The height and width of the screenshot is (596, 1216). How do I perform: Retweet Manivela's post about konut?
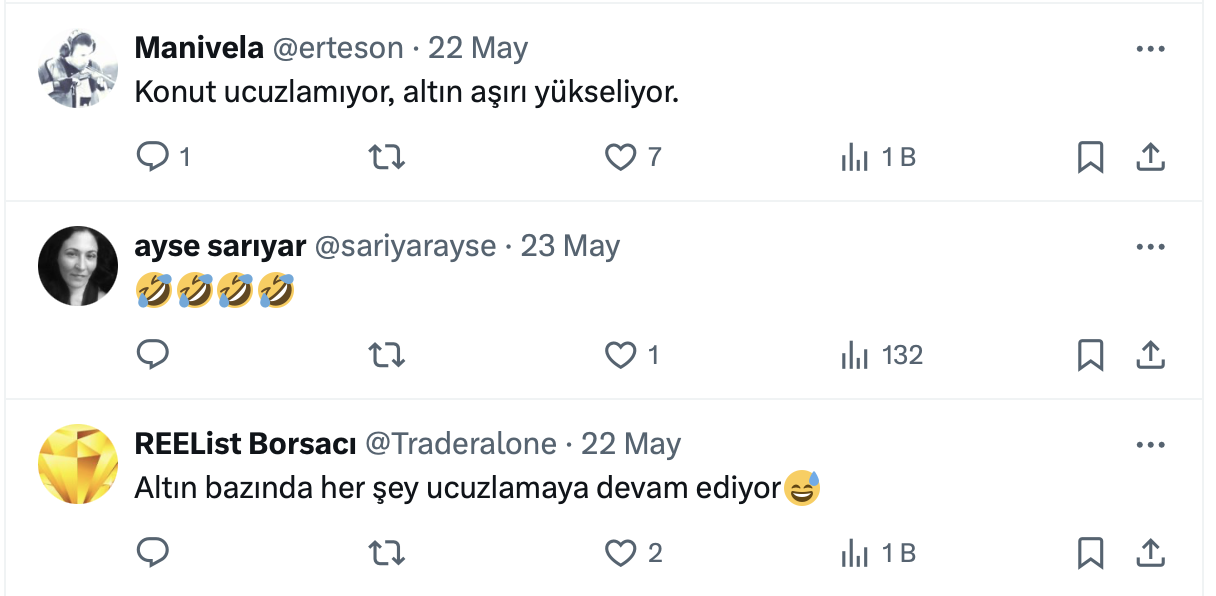pyautogui.click(x=386, y=157)
